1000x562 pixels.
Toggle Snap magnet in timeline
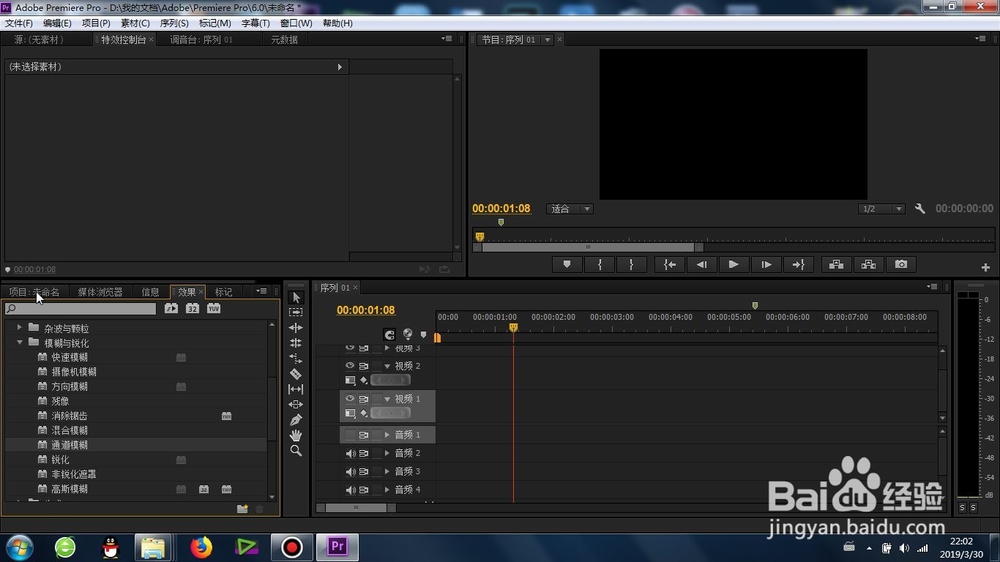(389, 334)
